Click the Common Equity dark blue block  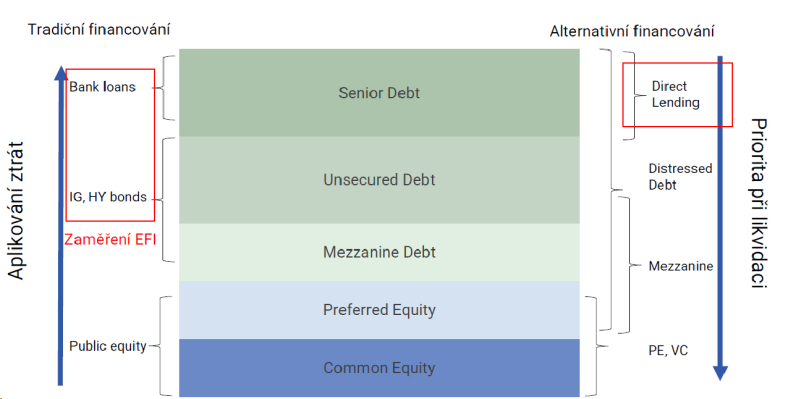[x=379, y=368]
